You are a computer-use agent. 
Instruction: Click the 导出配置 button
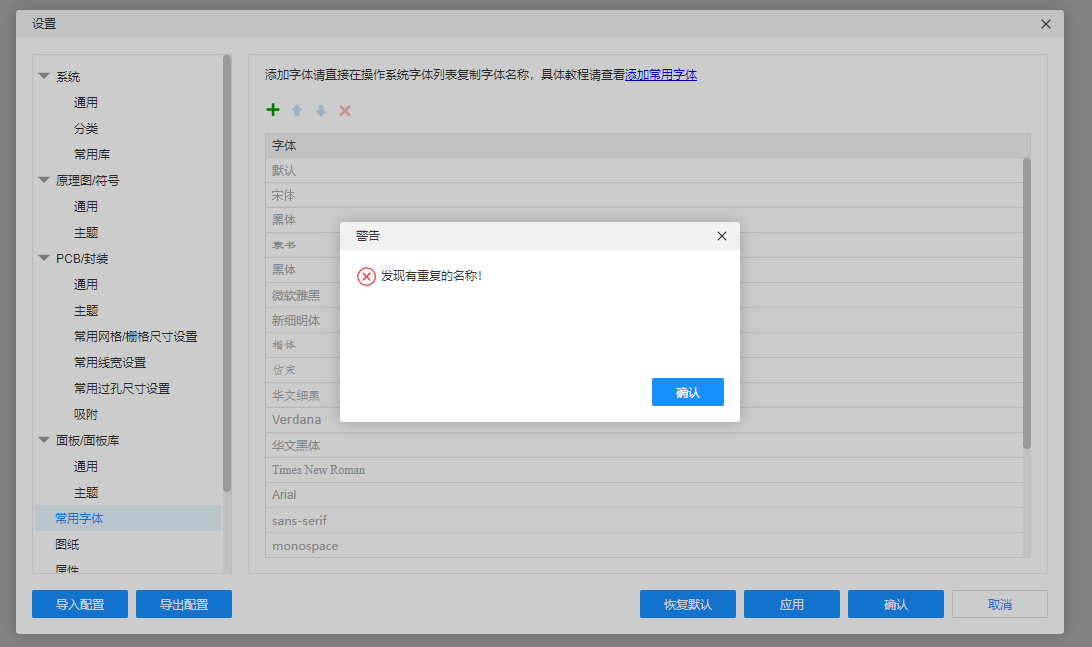(184, 604)
